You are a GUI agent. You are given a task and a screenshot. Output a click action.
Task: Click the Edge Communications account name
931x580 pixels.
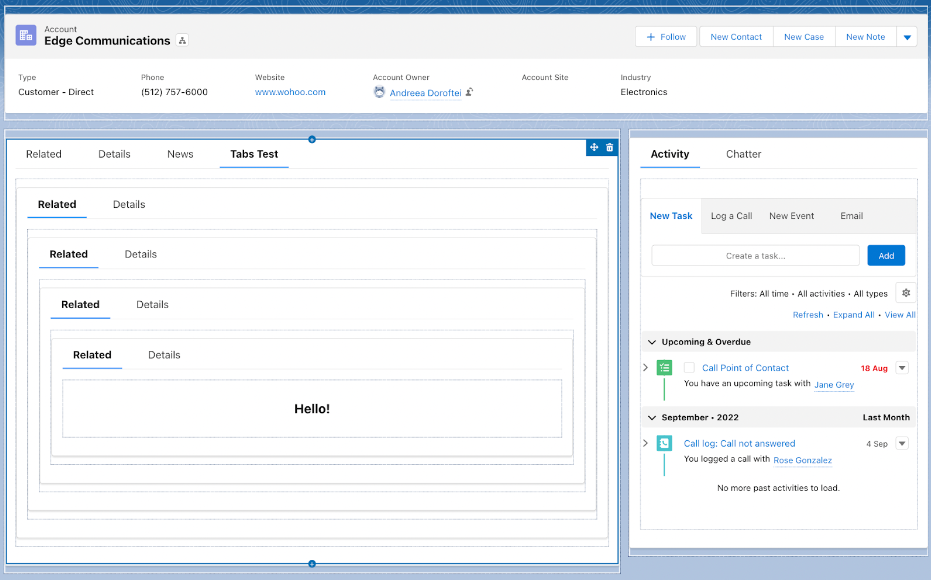[107, 40]
